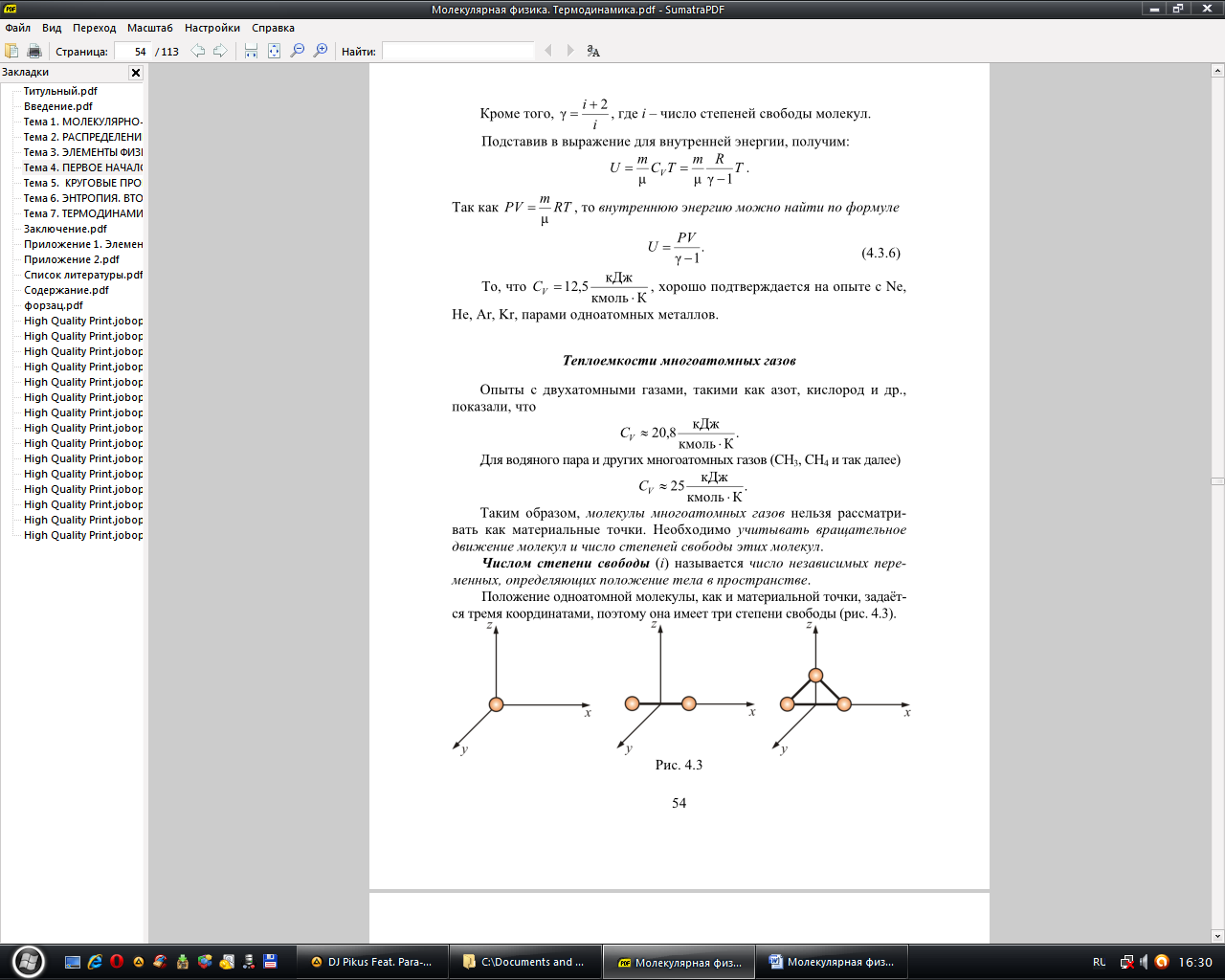Screen dimensions: 1225x980
Task: Click the Open file toolbar icon
Action: tap(11, 51)
